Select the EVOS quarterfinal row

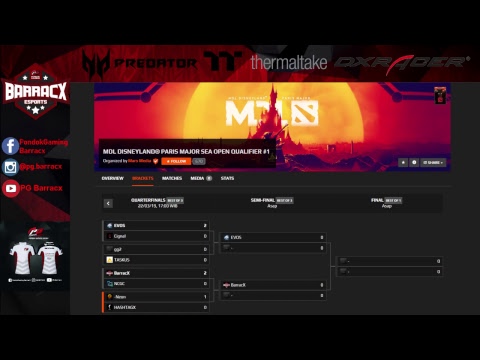pyautogui.click(x=156, y=226)
